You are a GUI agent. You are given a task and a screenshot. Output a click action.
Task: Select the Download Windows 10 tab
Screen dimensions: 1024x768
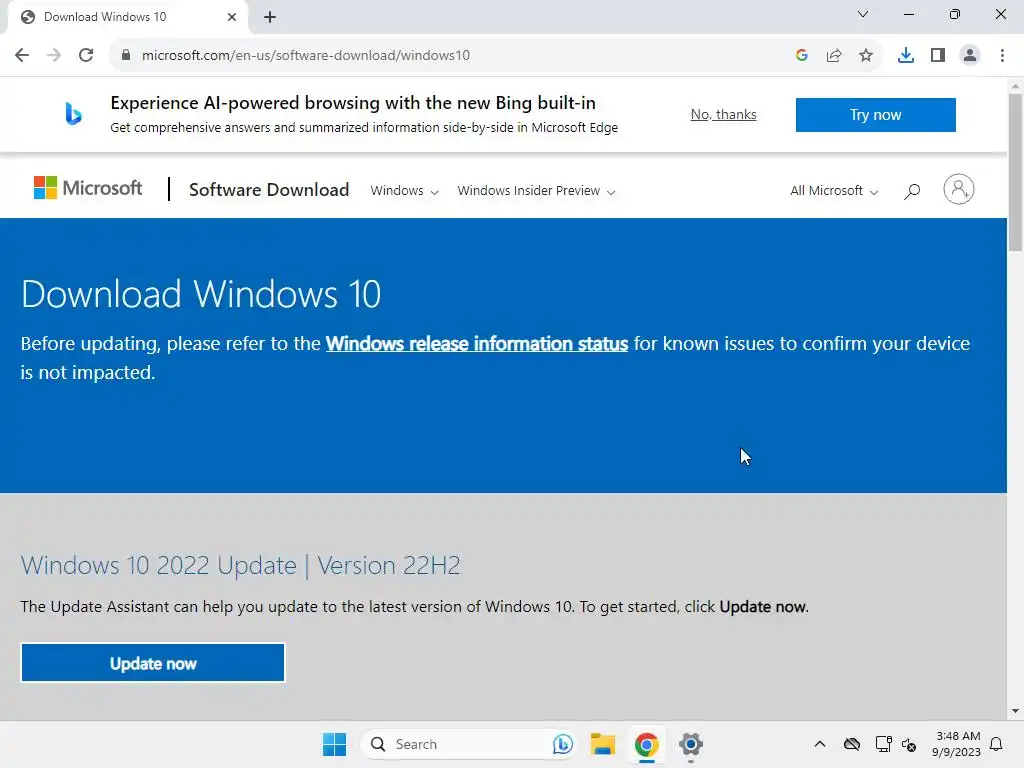(127, 17)
